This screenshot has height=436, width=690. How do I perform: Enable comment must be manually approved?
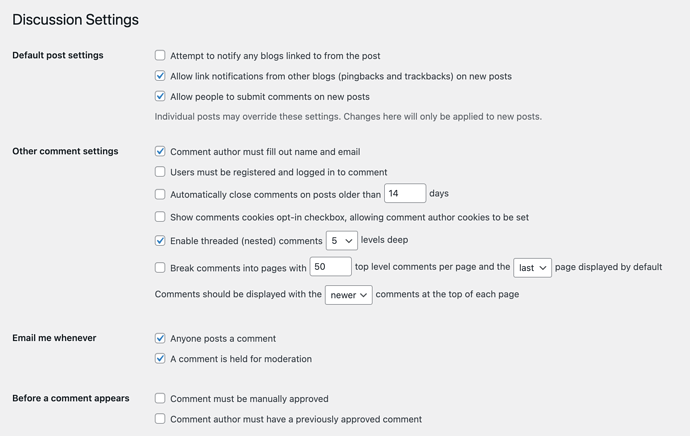tap(160, 399)
